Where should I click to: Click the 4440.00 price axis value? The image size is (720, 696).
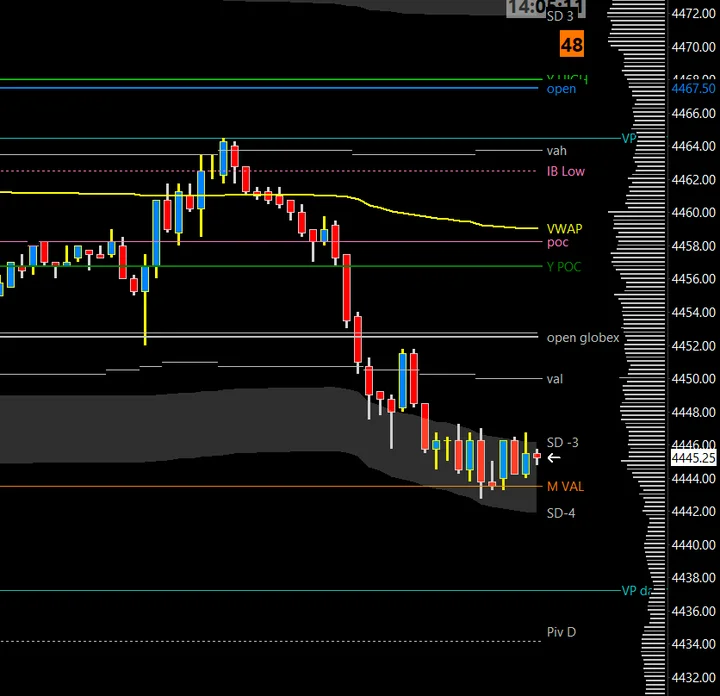tap(693, 545)
